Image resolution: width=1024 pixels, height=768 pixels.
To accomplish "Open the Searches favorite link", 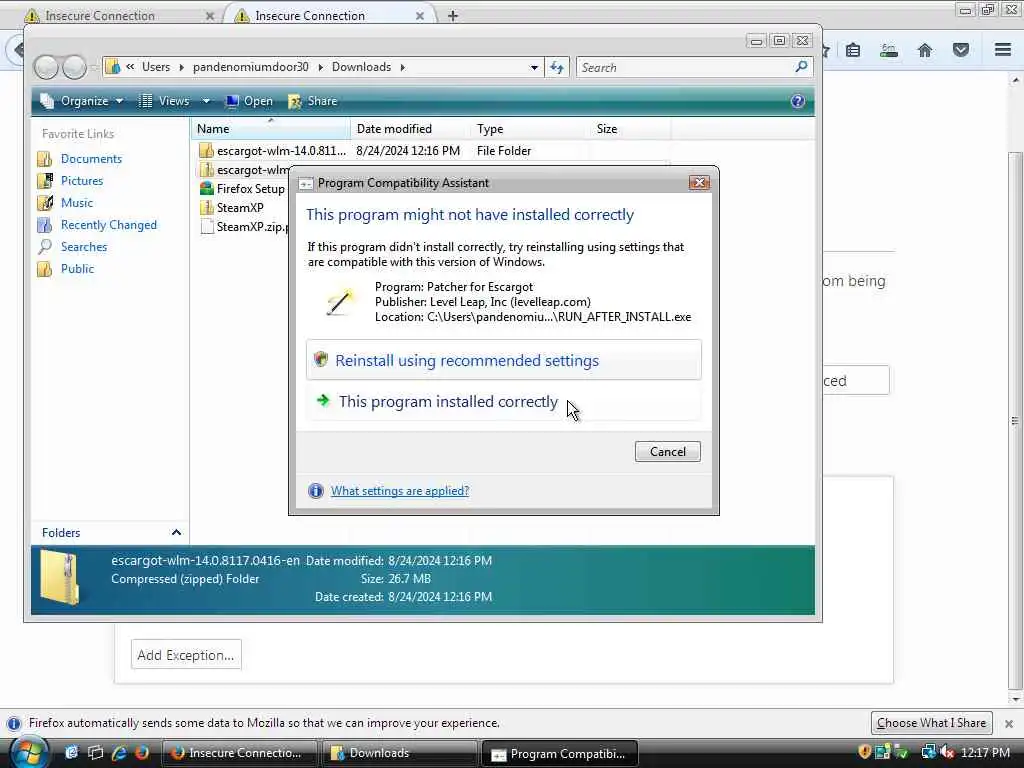I will (84, 247).
